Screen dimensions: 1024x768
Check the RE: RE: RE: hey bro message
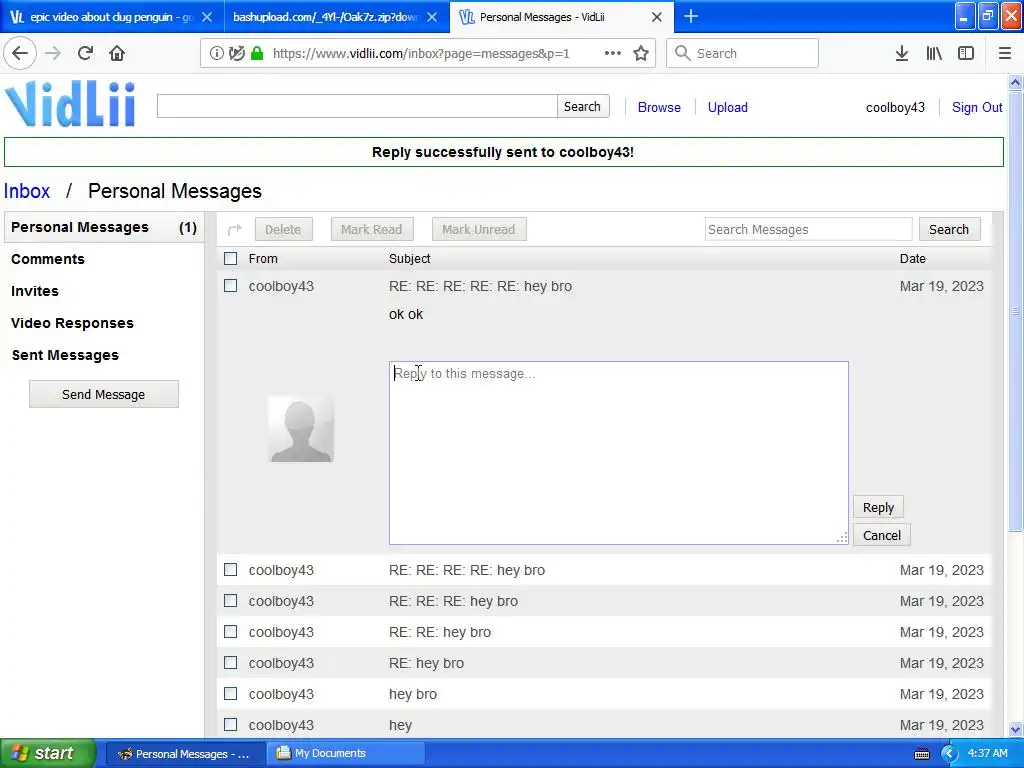[x=231, y=601]
